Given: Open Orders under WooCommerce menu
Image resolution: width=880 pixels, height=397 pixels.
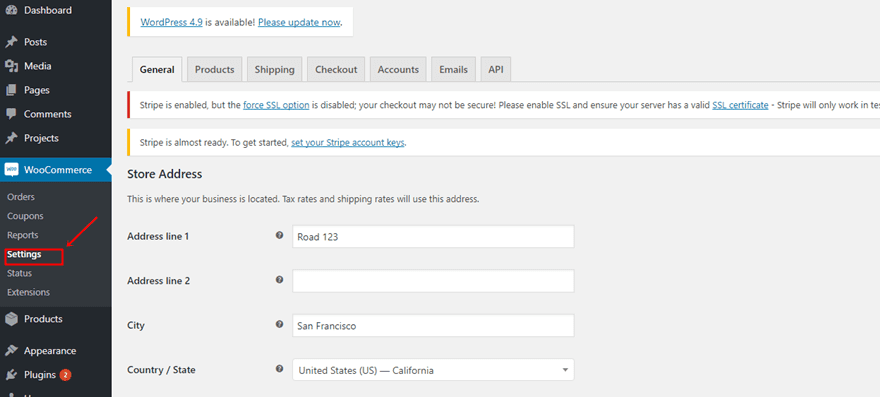Looking at the screenshot, I should click(x=21, y=197).
